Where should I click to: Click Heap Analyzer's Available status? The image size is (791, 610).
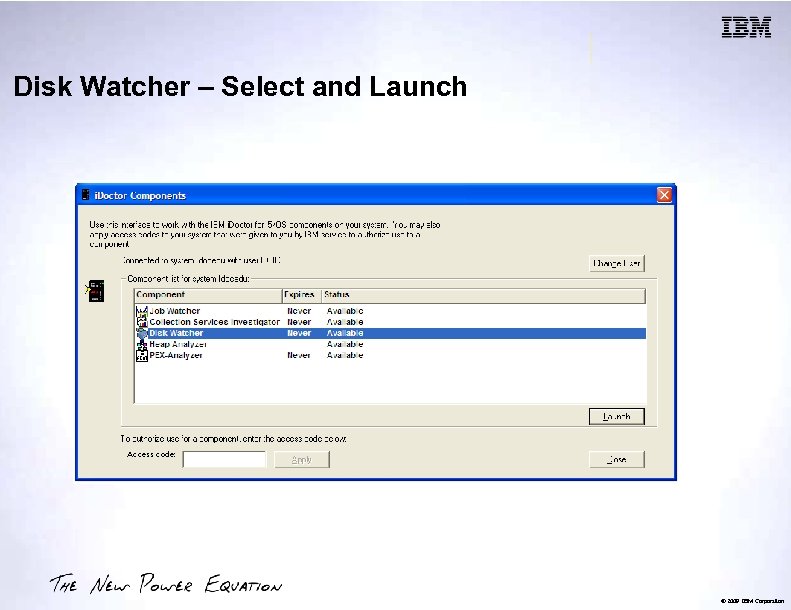click(x=345, y=344)
